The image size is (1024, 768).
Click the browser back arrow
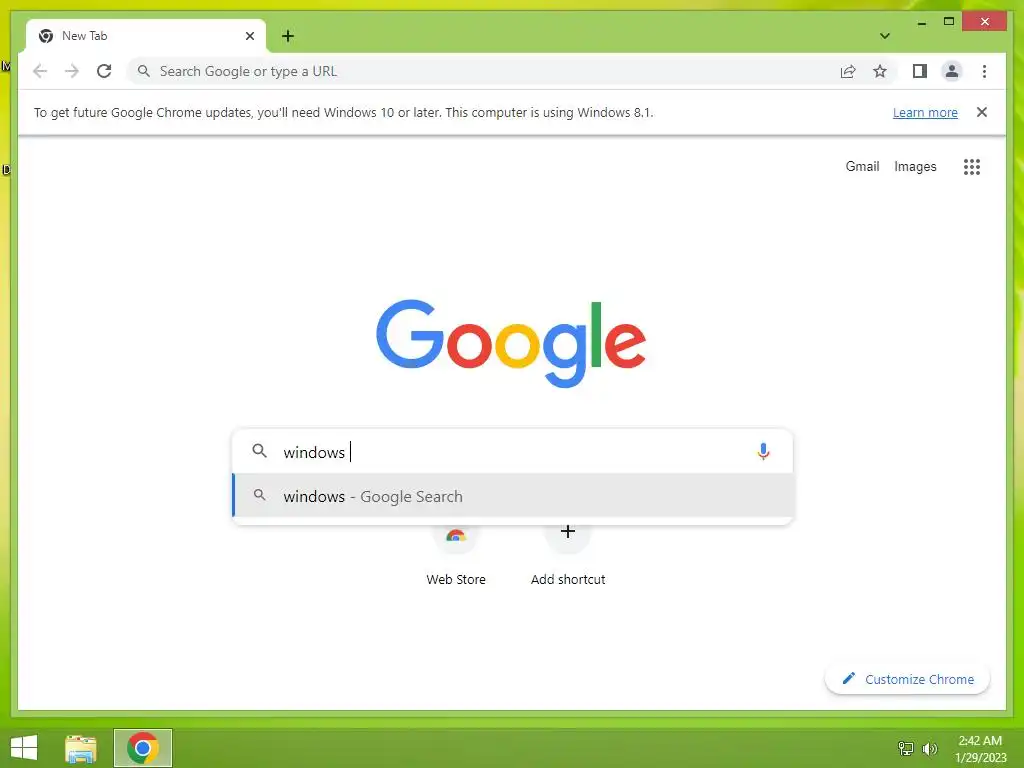pos(40,71)
